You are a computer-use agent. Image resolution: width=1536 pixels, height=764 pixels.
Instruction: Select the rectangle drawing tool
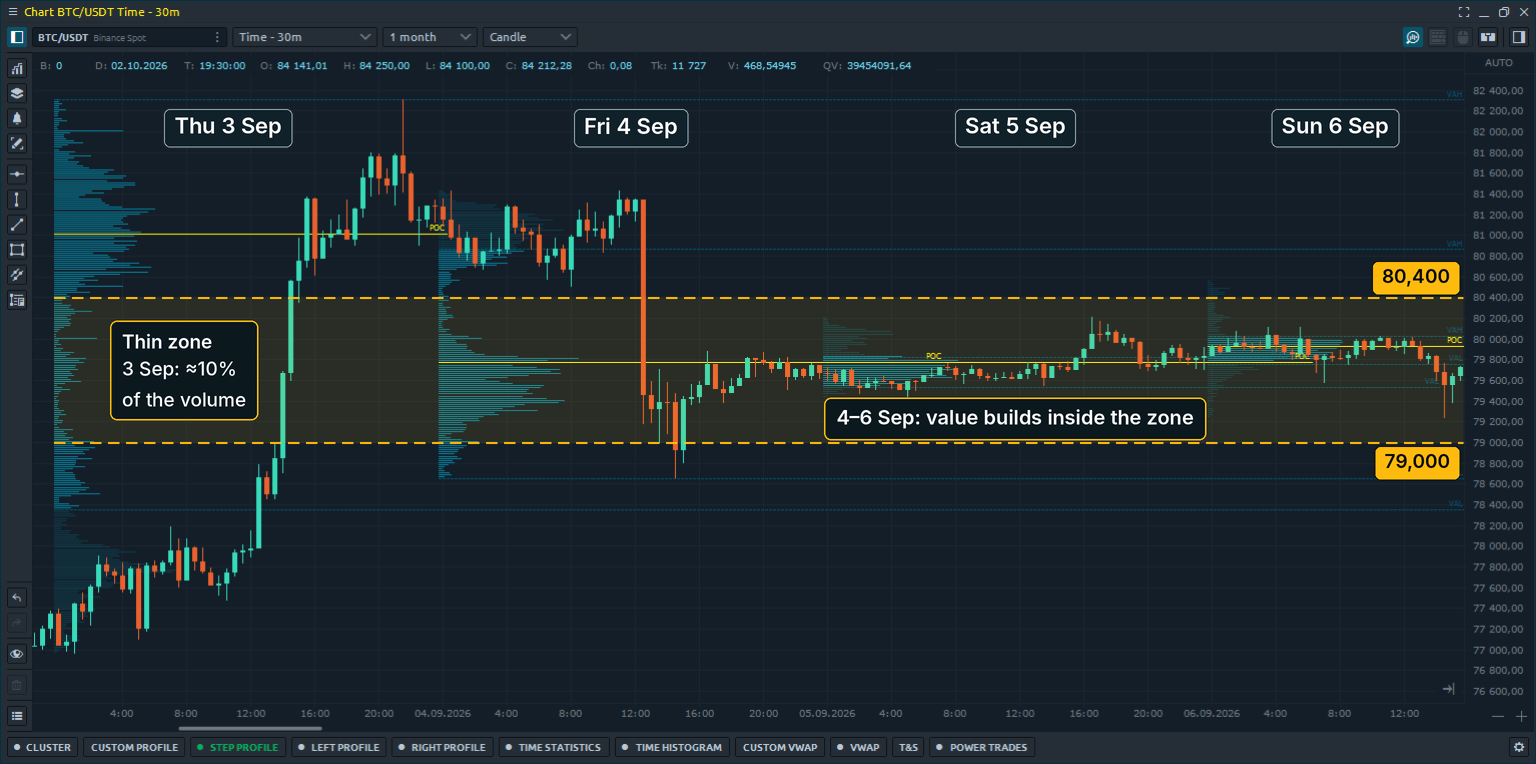[17, 249]
